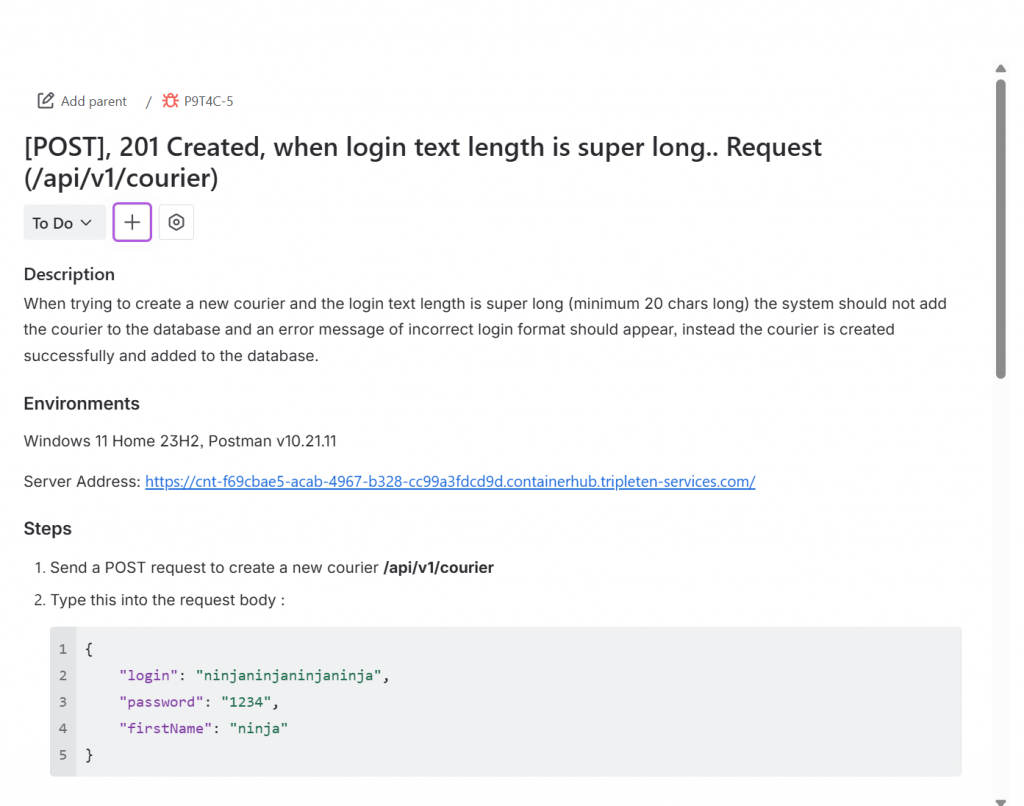Click the "login" line in the code block
The height and width of the screenshot is (806, 1024).
coord(252,675)
